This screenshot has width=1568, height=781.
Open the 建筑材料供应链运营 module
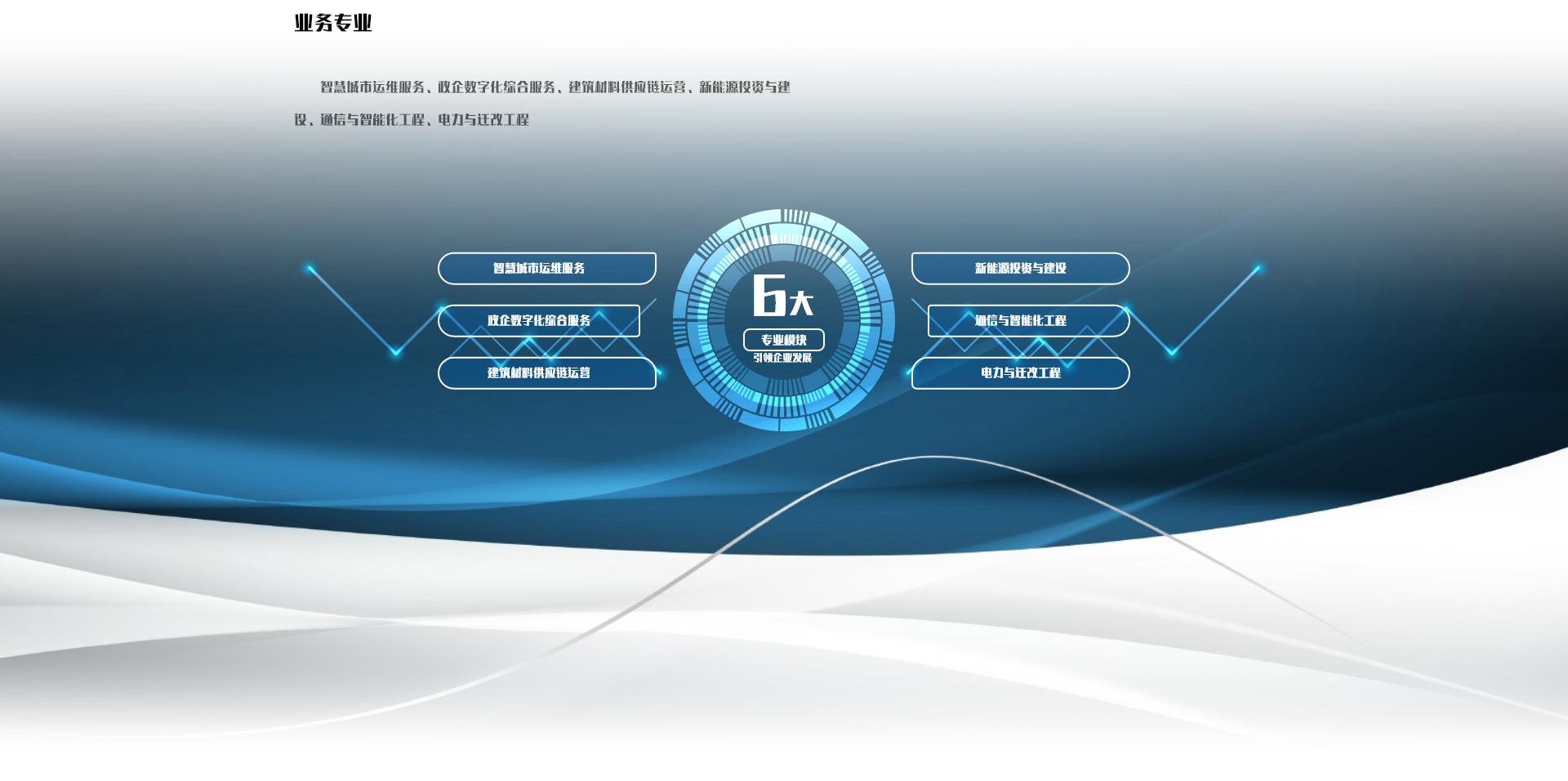[546, 373]
